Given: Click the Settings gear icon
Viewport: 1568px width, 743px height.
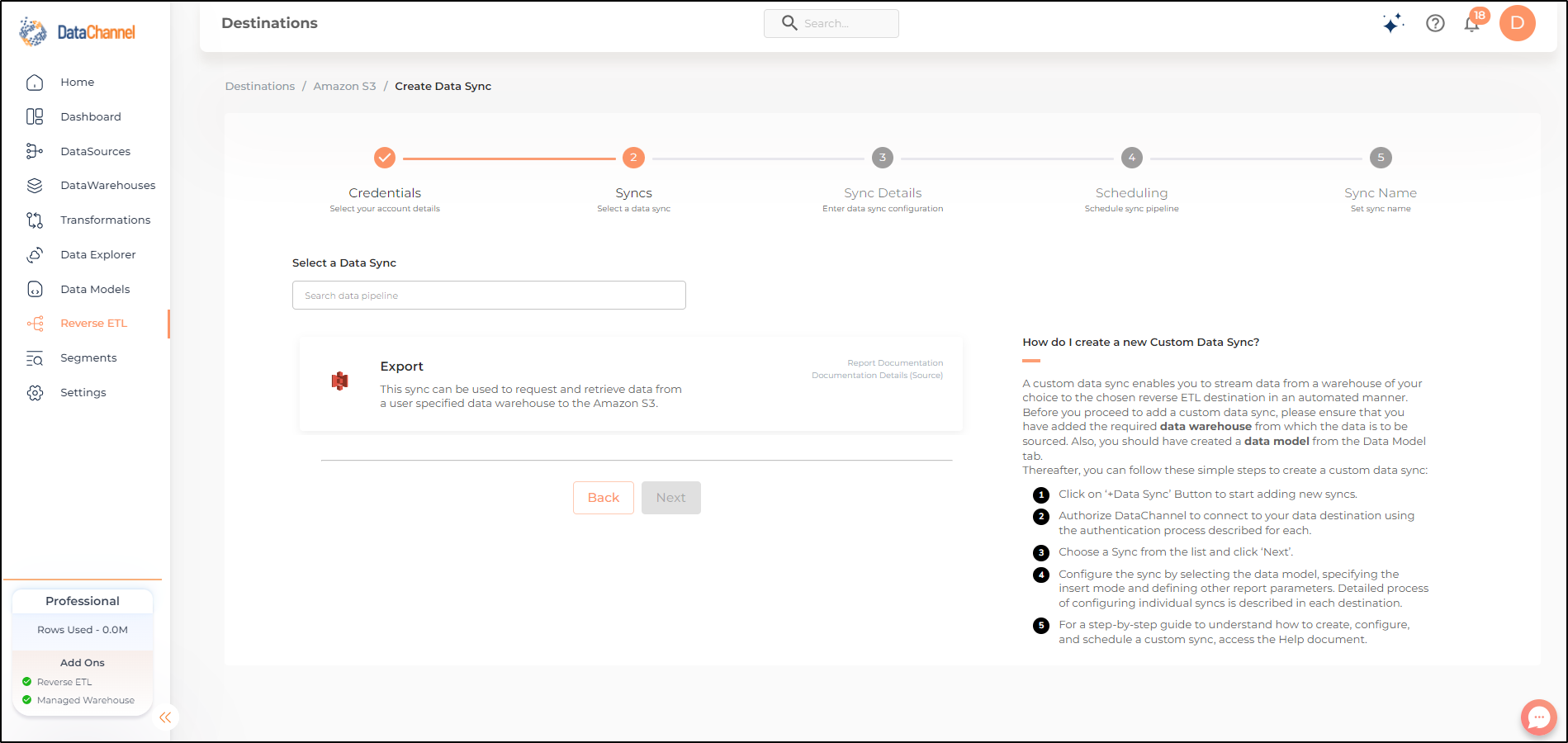Looking at the screenshot, I should [35, 393].
